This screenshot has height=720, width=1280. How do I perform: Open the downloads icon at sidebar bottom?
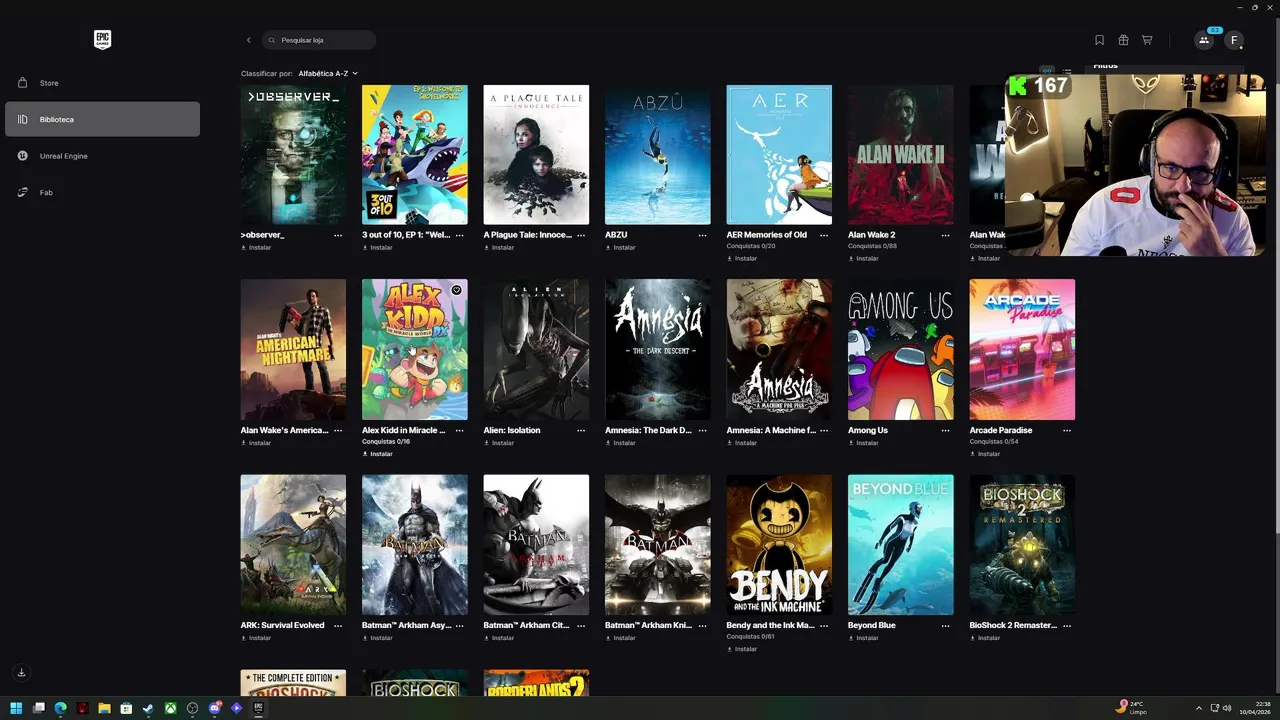[x=21, y=672]
